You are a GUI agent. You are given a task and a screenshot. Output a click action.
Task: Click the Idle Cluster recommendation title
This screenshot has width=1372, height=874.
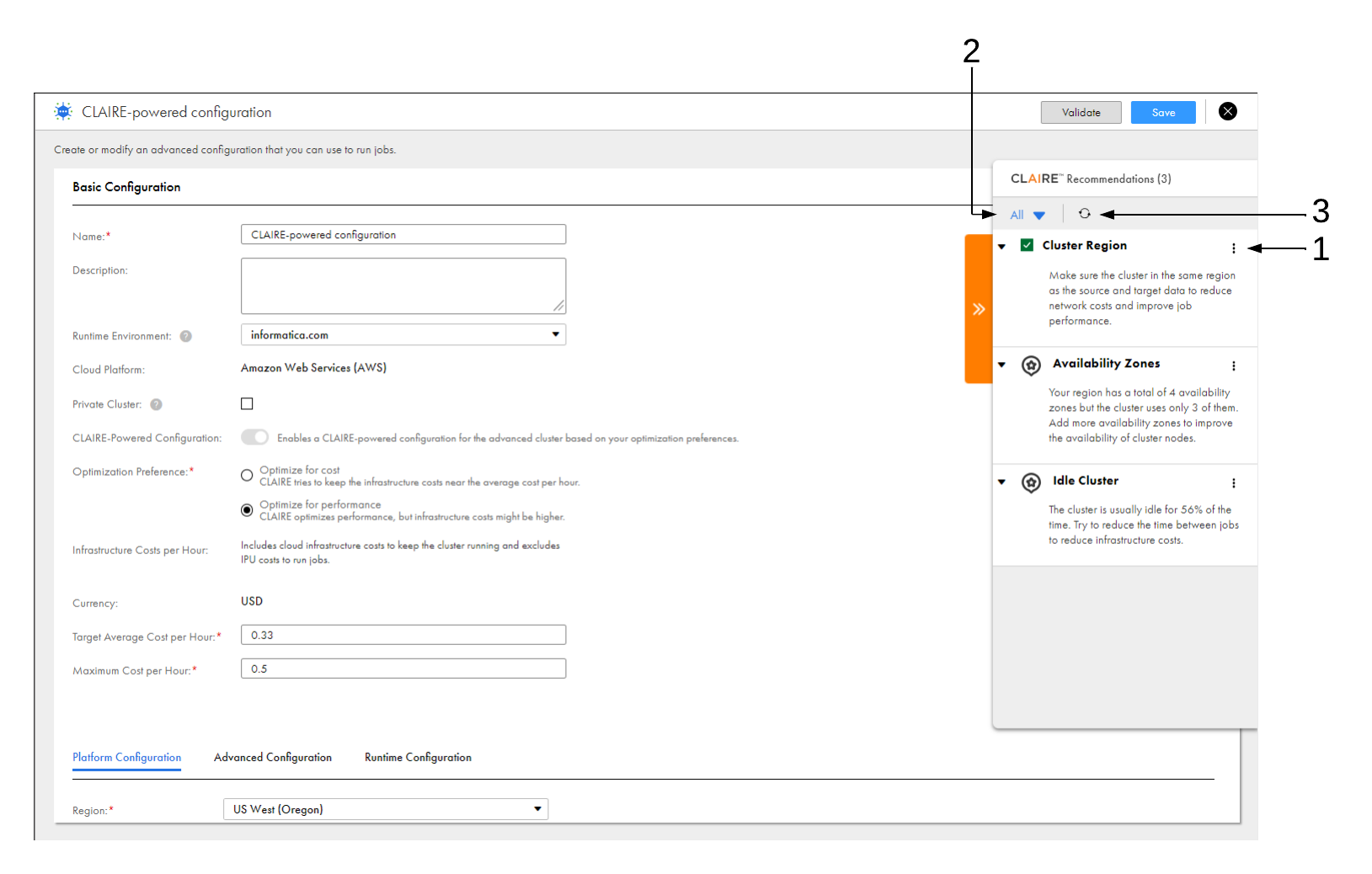[1086, 480]
